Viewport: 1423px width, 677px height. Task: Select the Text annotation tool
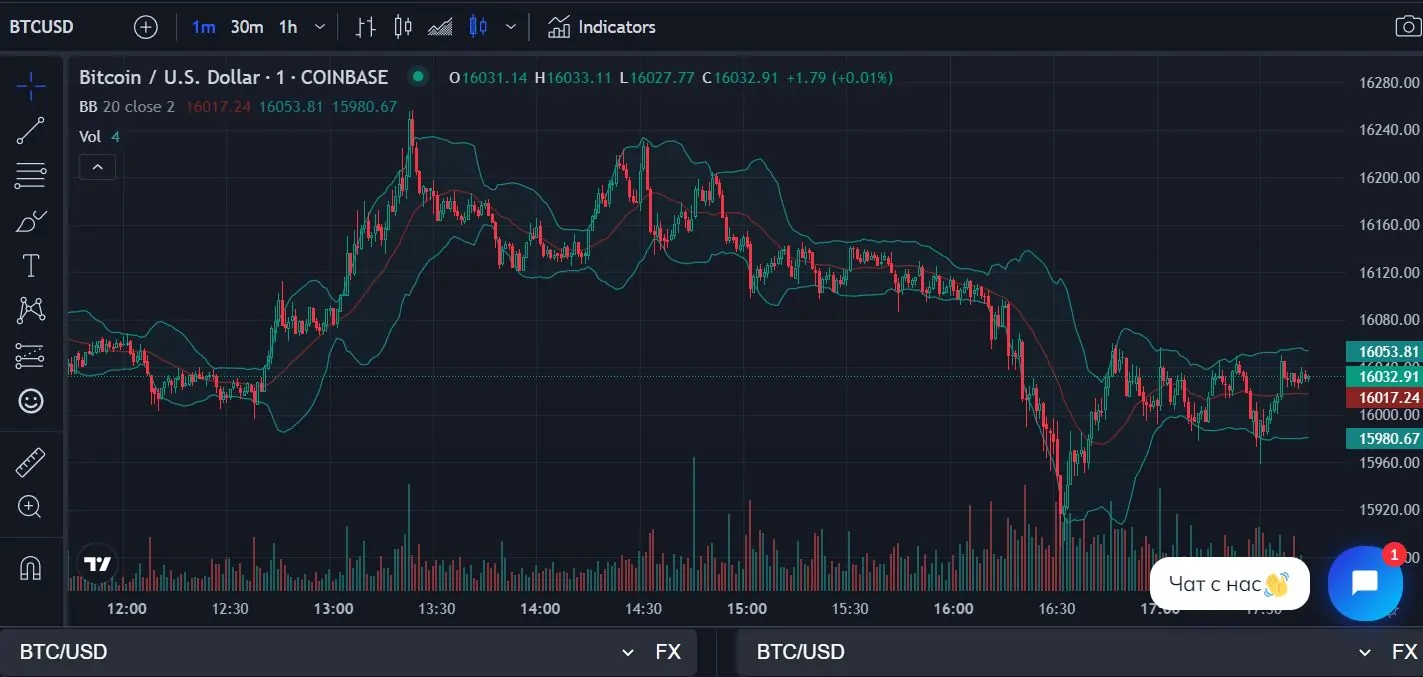click(x=31, y=265)
